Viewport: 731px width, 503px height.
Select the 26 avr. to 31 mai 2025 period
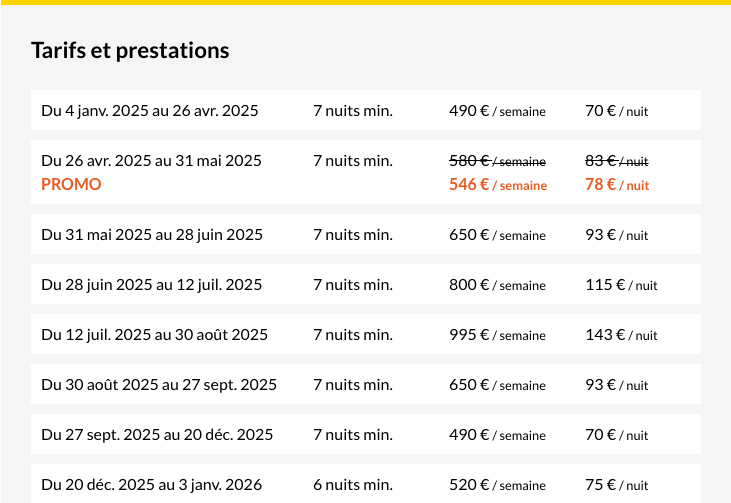151,160
